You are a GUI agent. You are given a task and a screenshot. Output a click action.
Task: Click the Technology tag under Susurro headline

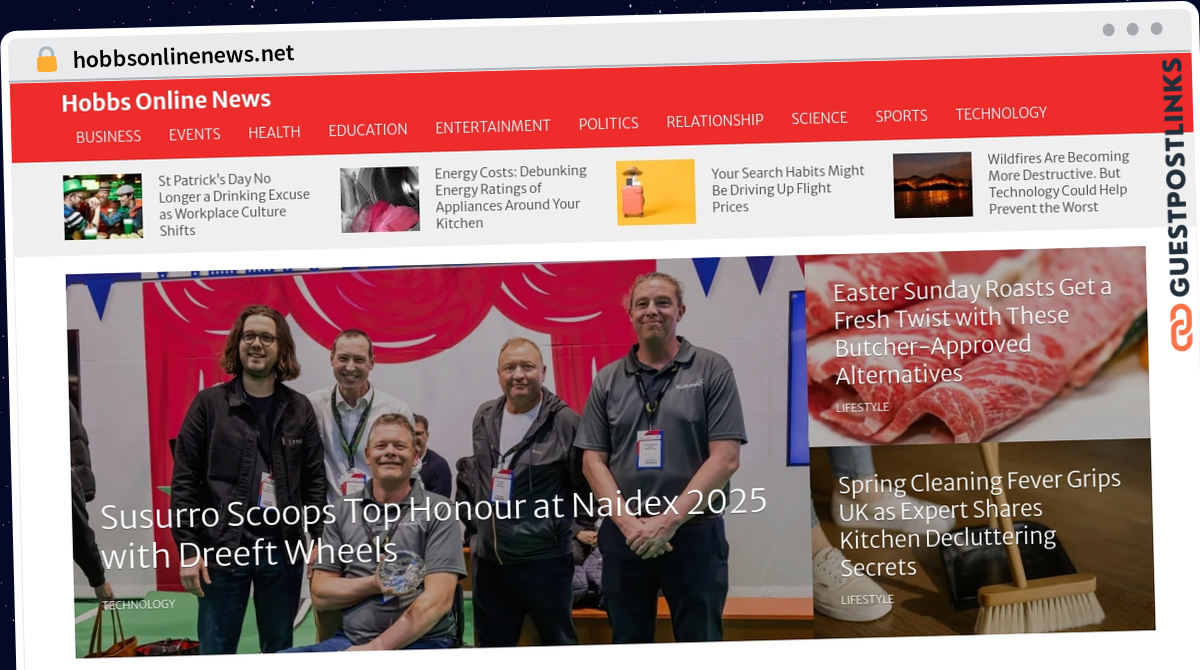pos(138,604)
